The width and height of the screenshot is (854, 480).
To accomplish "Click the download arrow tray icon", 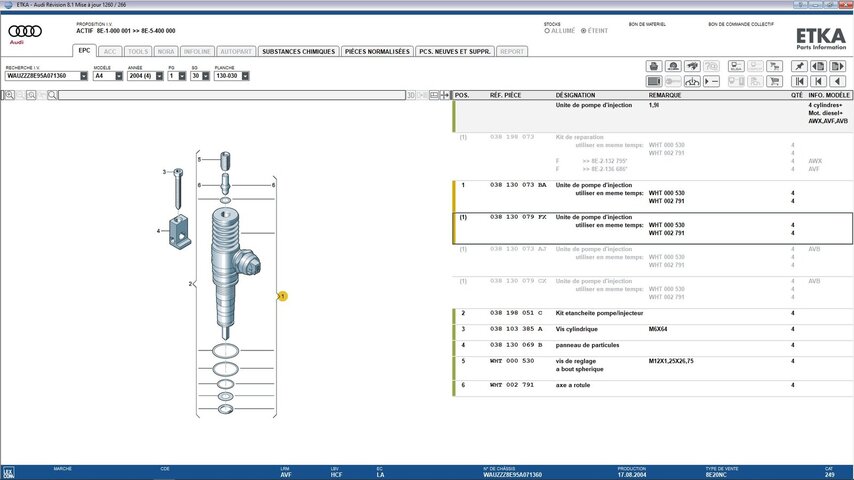I will click(x=692, y=81).
